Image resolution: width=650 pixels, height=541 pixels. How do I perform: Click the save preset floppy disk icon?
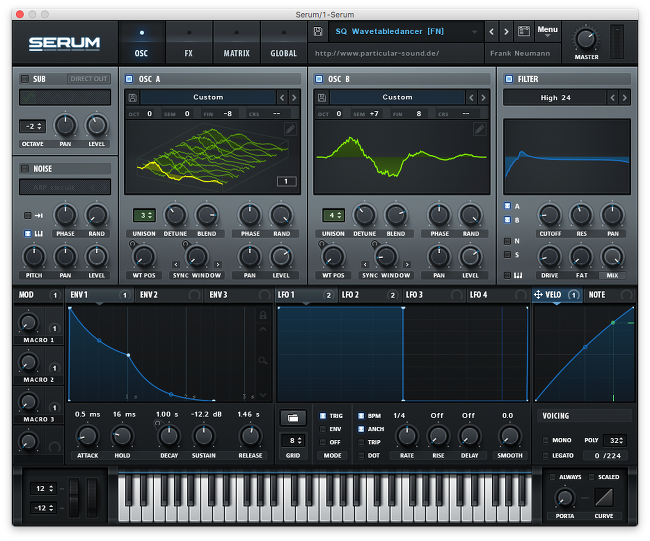pyautogui.click(x=318, y=32)
